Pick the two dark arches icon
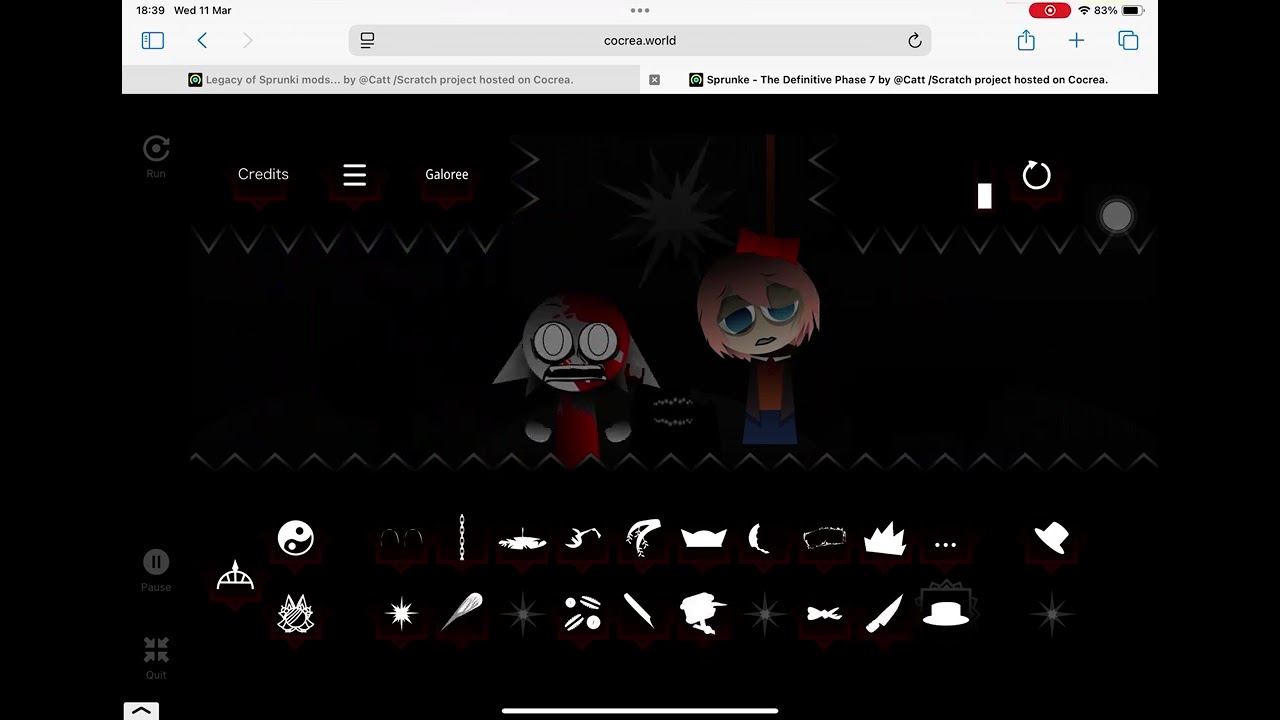 401,538
